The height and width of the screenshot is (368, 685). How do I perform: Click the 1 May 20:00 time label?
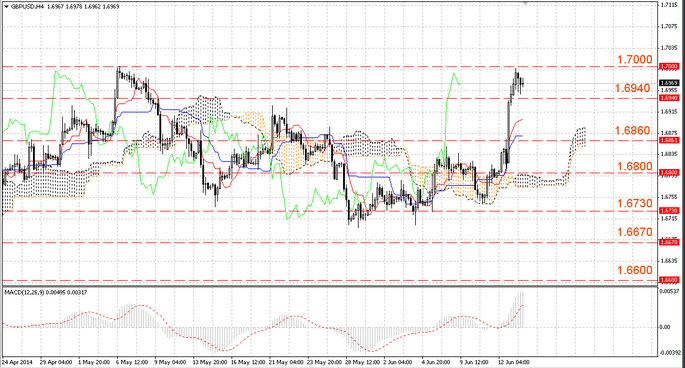(x=94, y=362)
